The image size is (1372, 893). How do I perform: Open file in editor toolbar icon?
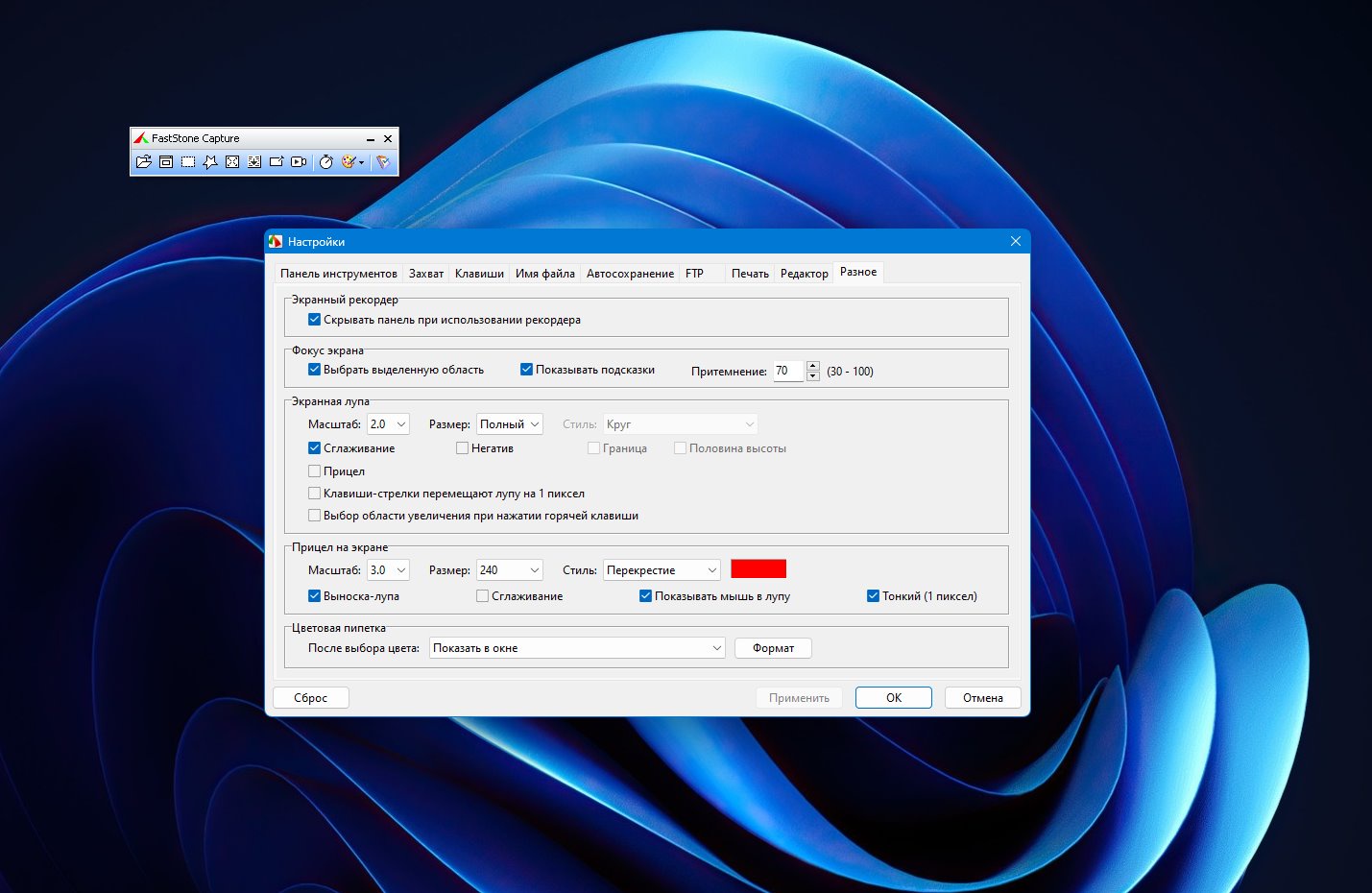(144, 162)
